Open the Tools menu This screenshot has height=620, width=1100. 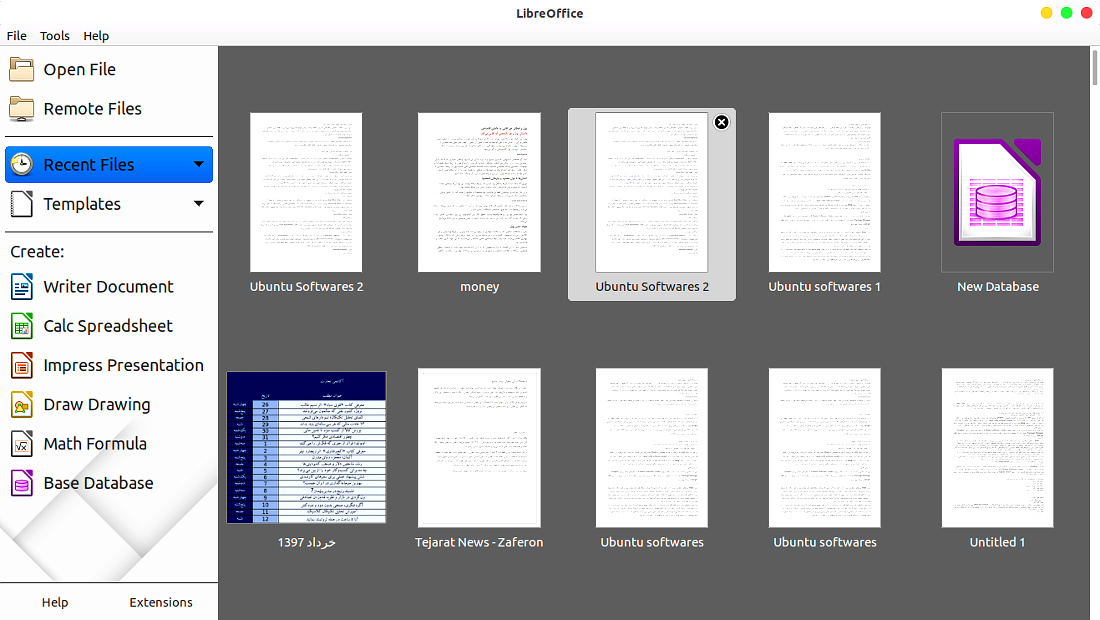(55, 36)
